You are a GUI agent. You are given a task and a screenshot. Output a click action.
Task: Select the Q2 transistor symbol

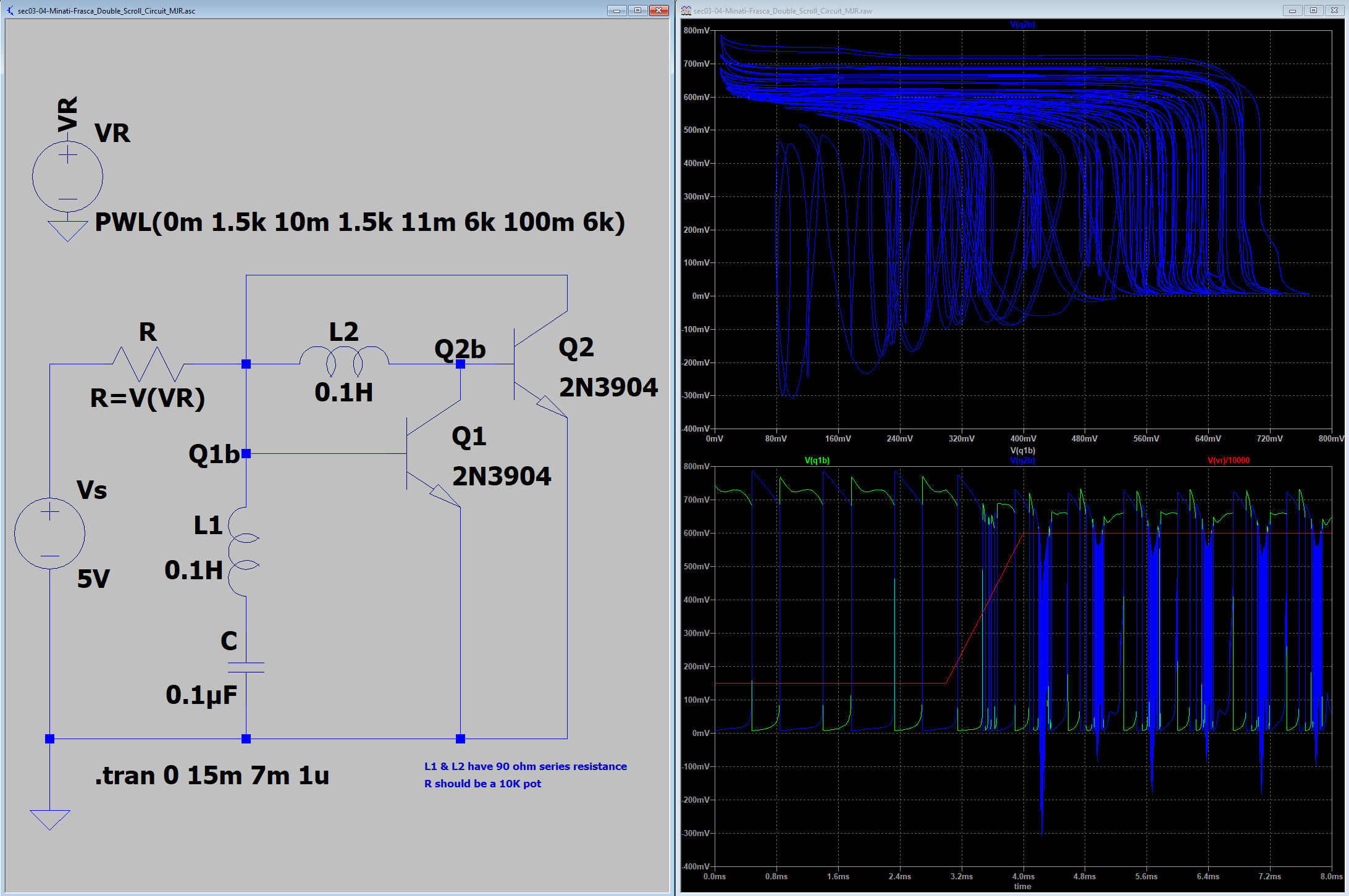coord(534,364)
